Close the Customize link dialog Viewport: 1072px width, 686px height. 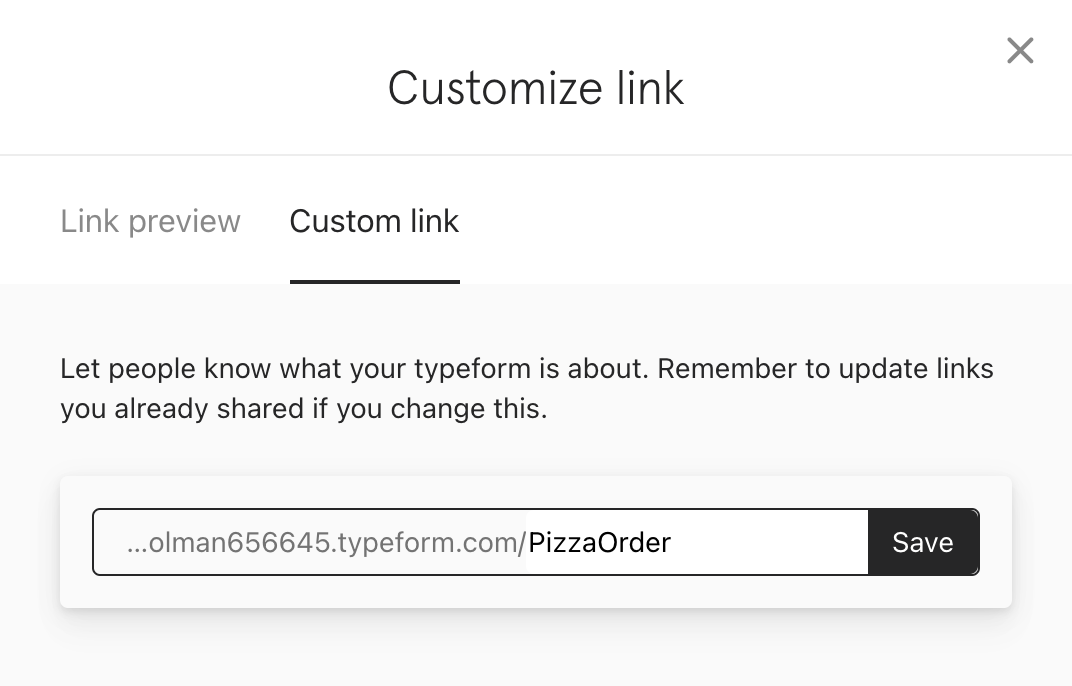pos(1020,50)
